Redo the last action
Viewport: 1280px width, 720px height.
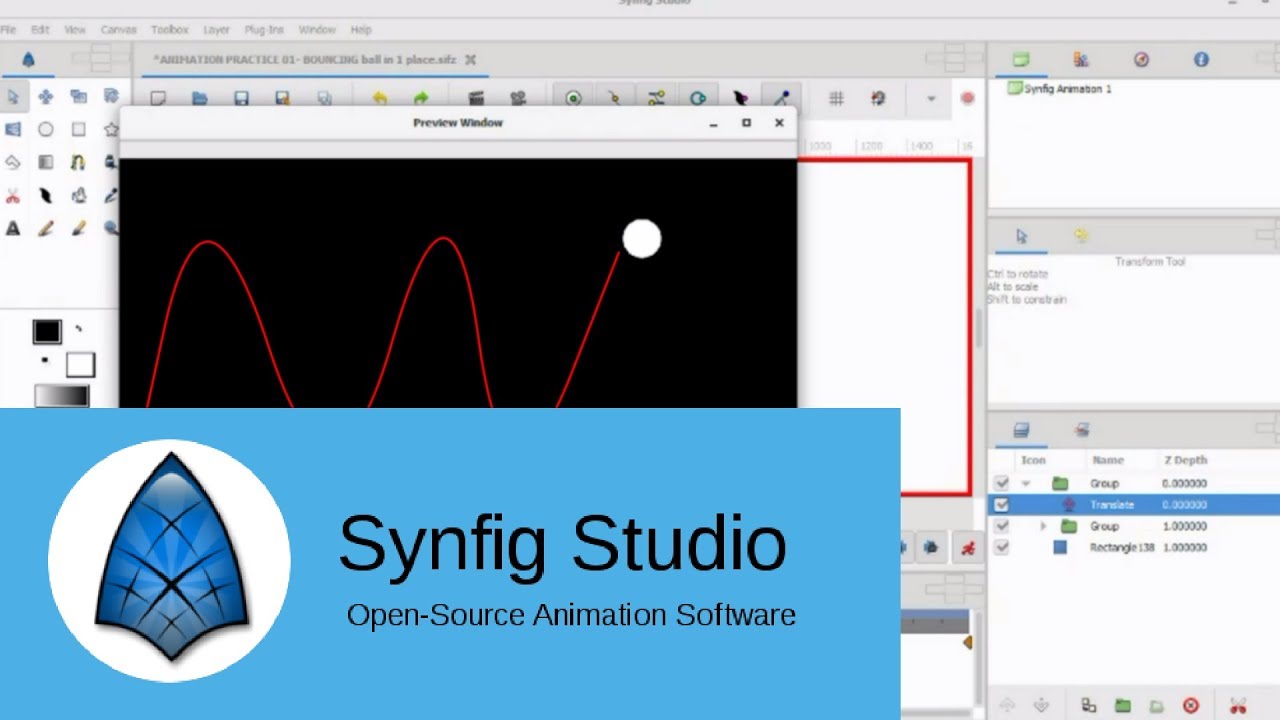pyautogui.click(x=421, y=98)
